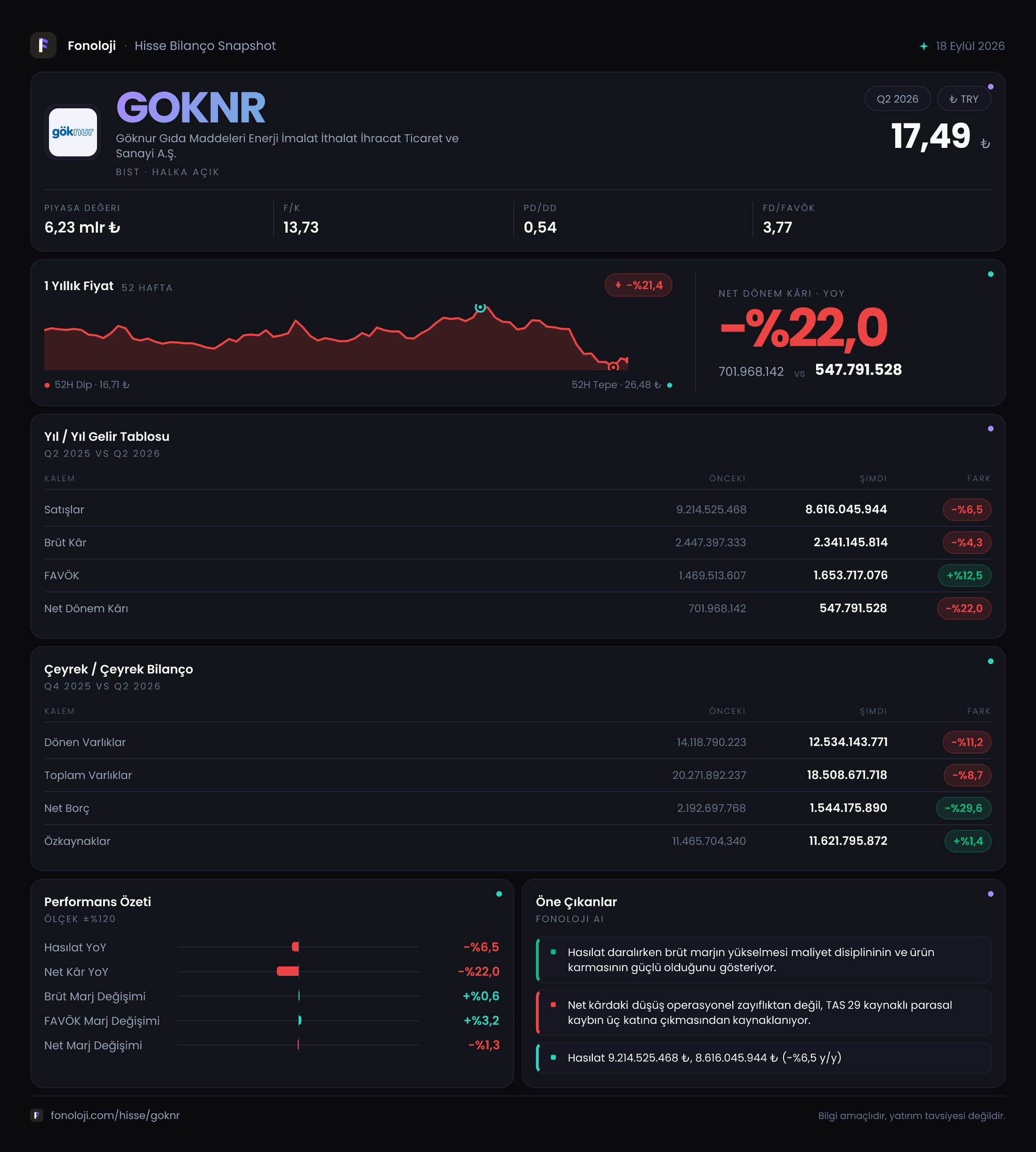The image size is (1036, 1152).
Task: Click the F/K value 13,73
Action: coord(301,227)
